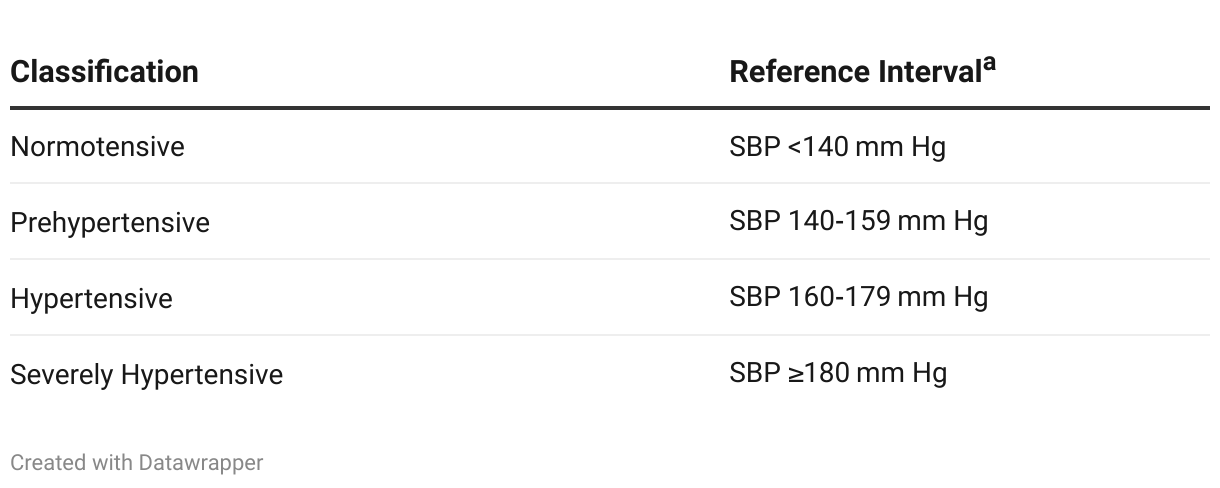Screen dimensions: 1220x488
Task: Click the "SBP 160-179 mm Hg" value
Action: click(858, 297)
